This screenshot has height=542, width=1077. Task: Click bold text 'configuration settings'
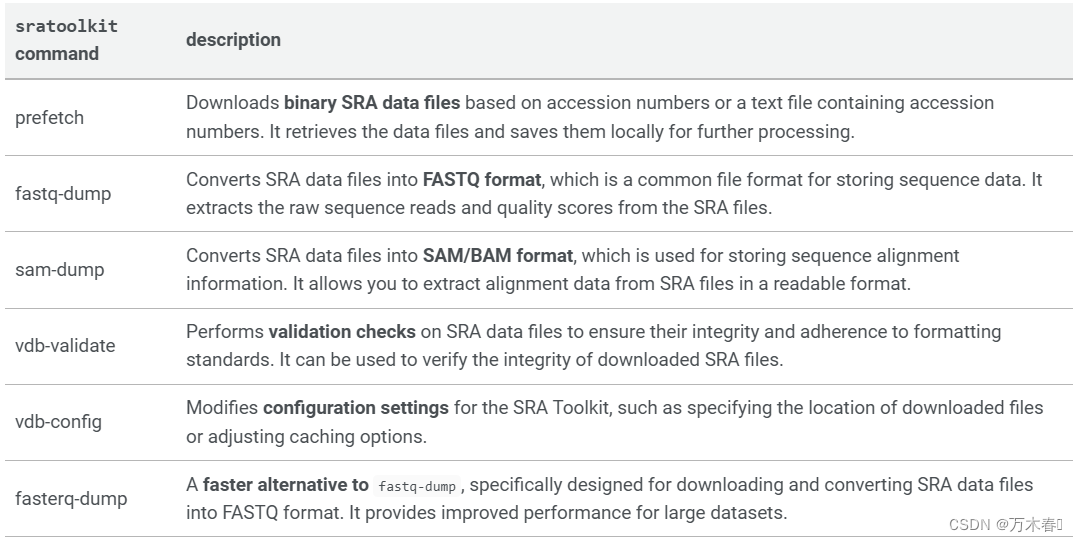point(356,408)
